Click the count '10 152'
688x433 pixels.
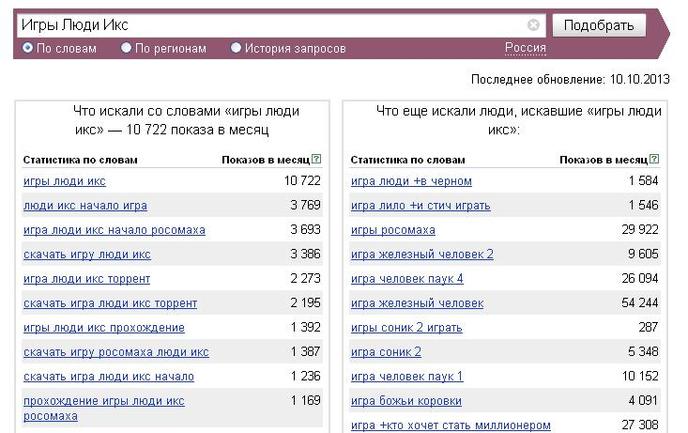coord(640,376)
